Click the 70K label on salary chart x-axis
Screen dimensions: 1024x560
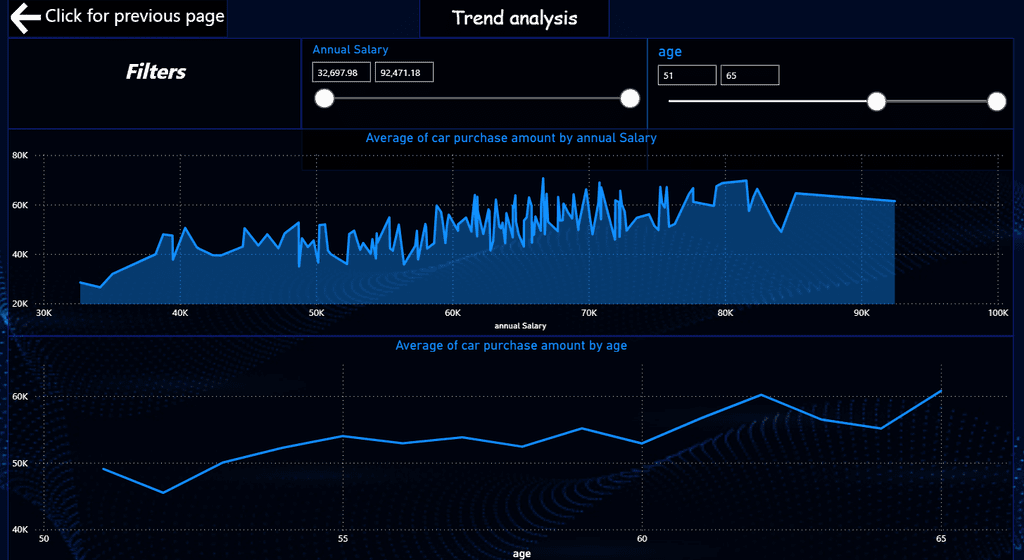pyautogui.click(x=589, y=313)
